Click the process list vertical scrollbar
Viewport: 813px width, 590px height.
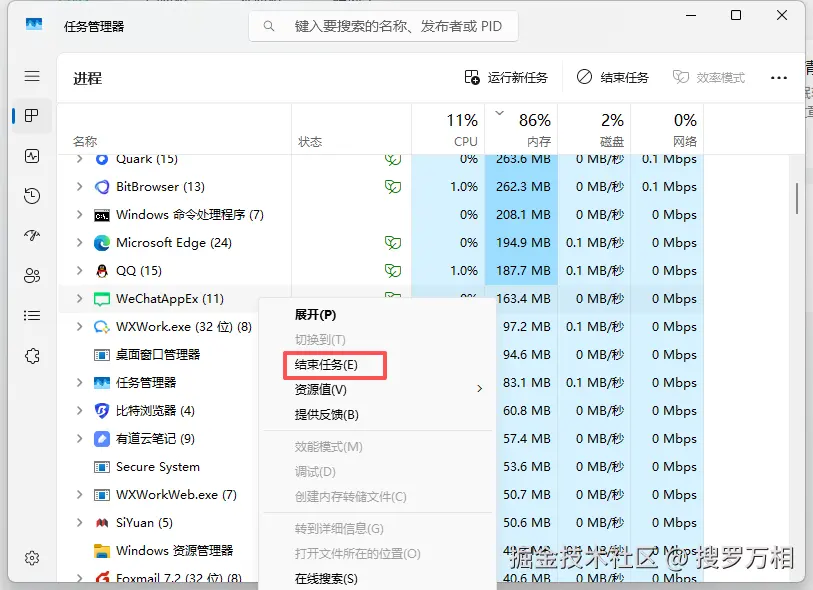point(797,198)
